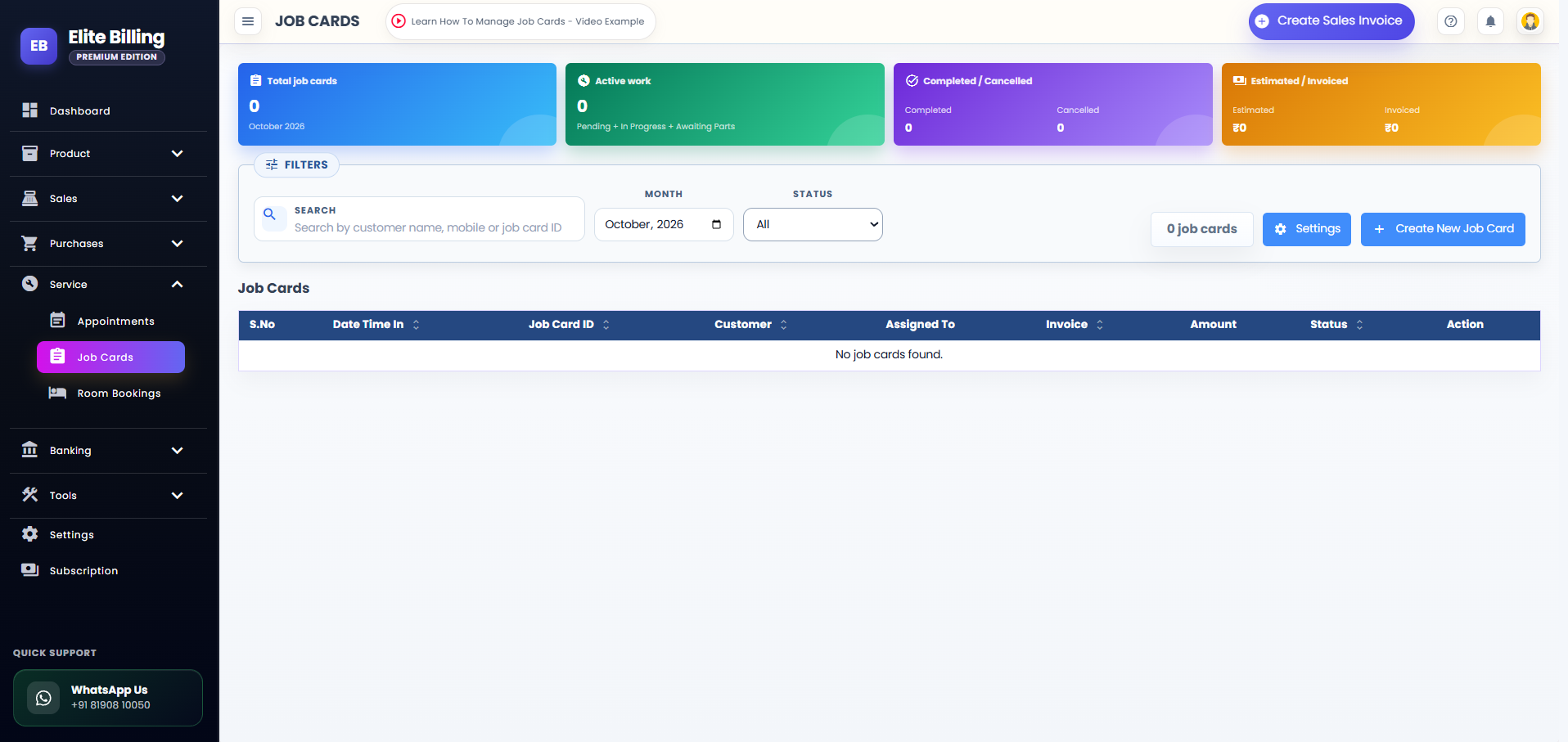This screenshot has width=1568, height=742.
Task: Click the Banking building icon
Action: click(x=30, y=450)
